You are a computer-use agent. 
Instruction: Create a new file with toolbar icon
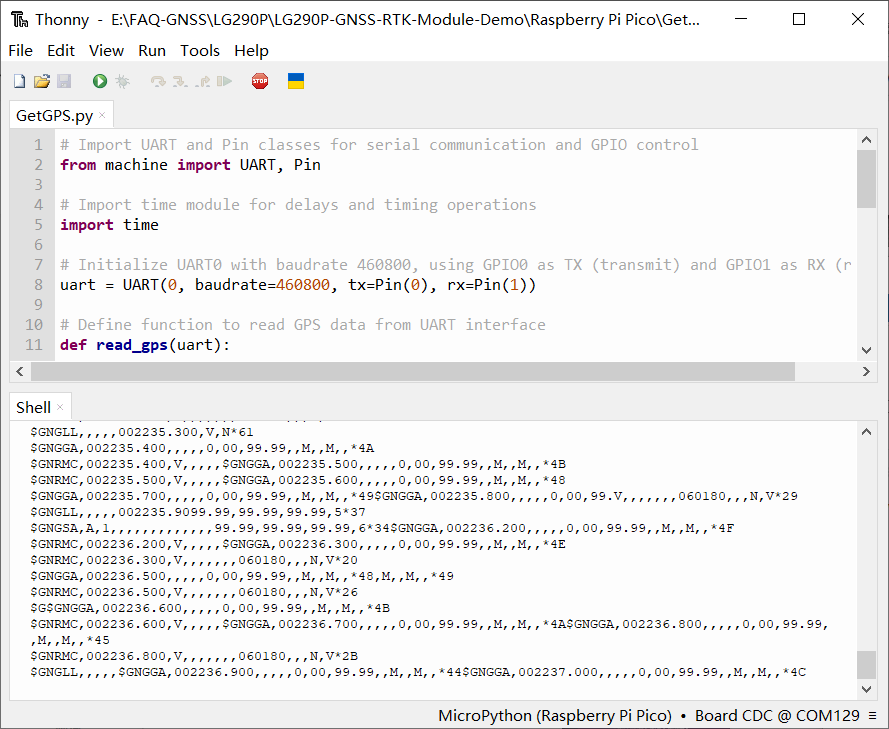point(19,81)
